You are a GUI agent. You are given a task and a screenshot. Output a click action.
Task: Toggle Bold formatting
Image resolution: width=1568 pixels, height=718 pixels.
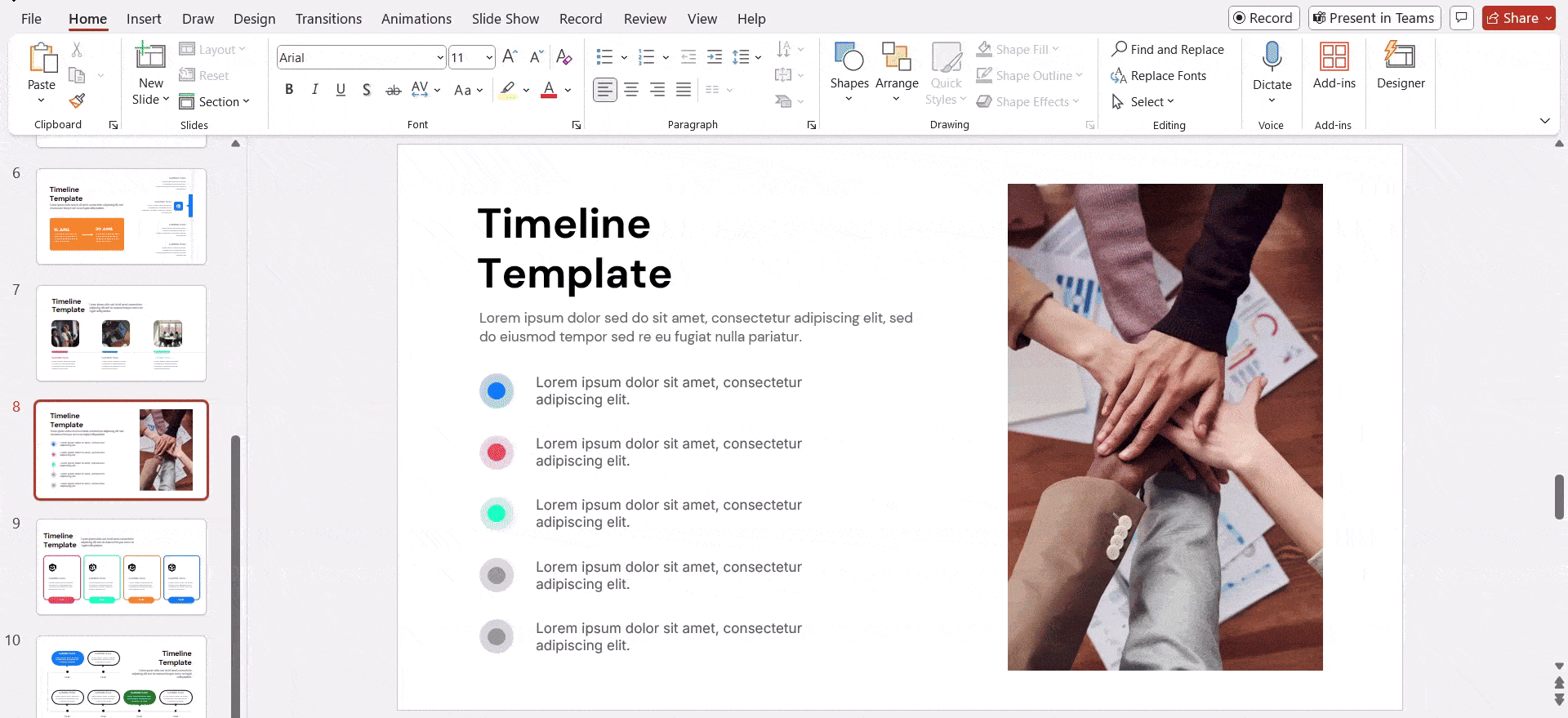289,90
